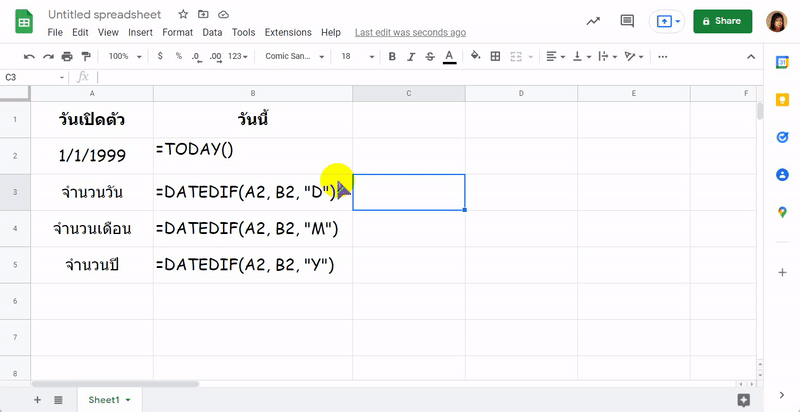The image size is (800, 412).
Task: Open the zoom 100% dropdown
Action: [125, 57]
